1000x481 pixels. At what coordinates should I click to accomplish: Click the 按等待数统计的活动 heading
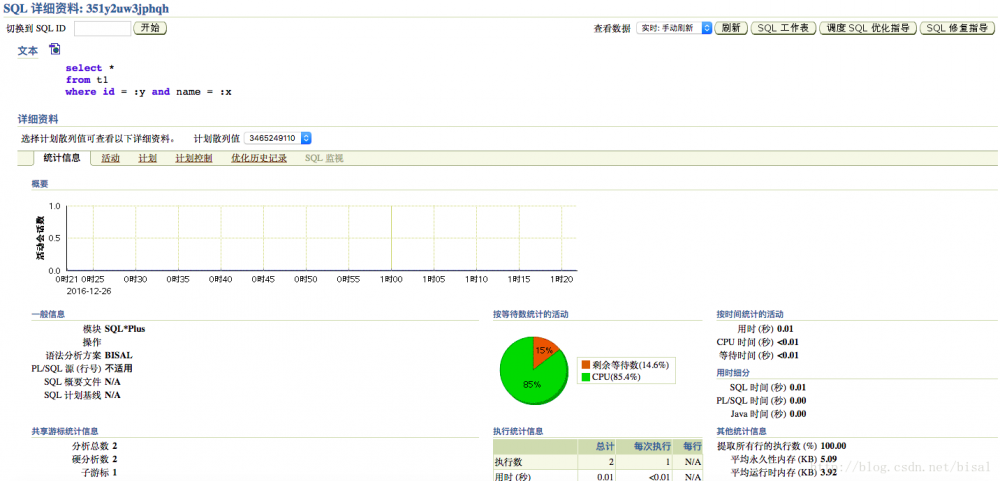pos(531,314)
